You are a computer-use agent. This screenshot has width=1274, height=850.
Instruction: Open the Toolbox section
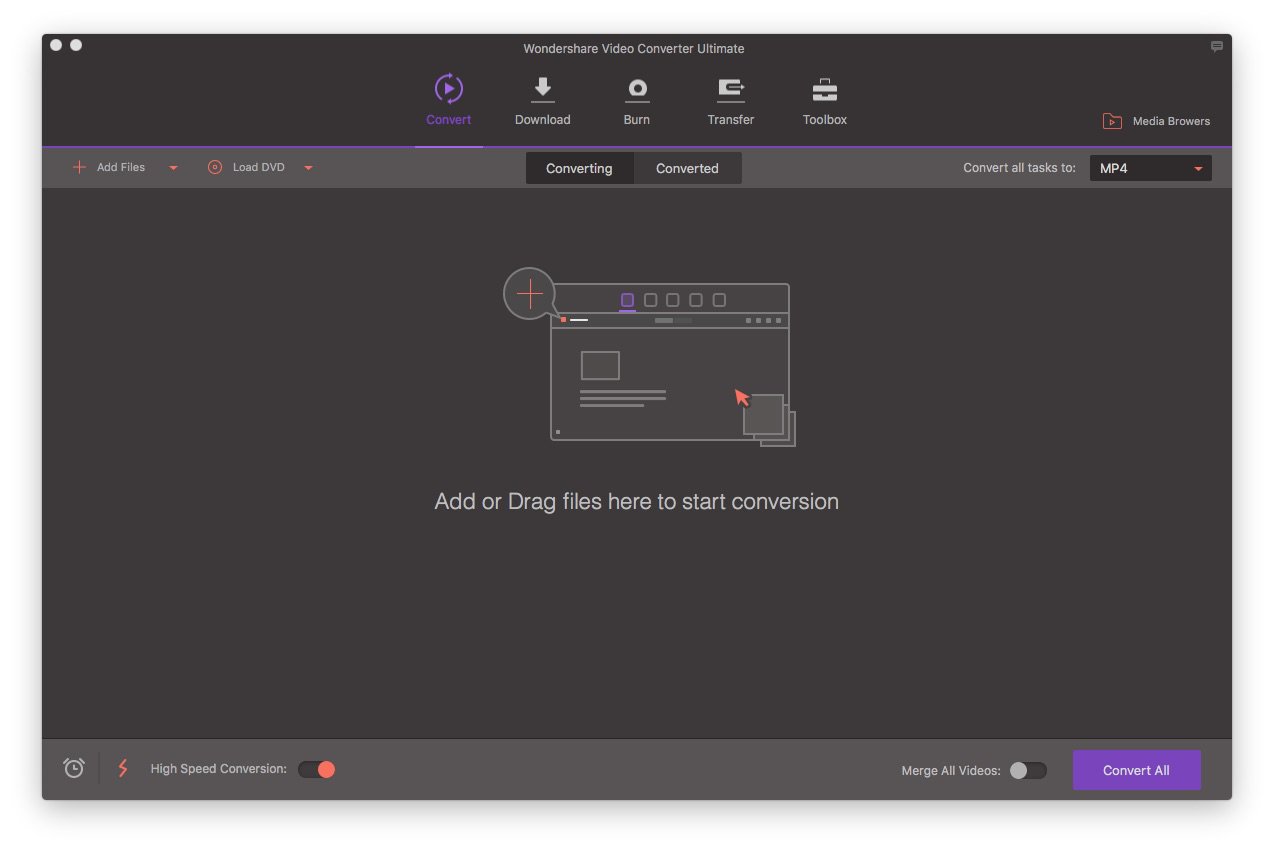click(x=823, y=100)
